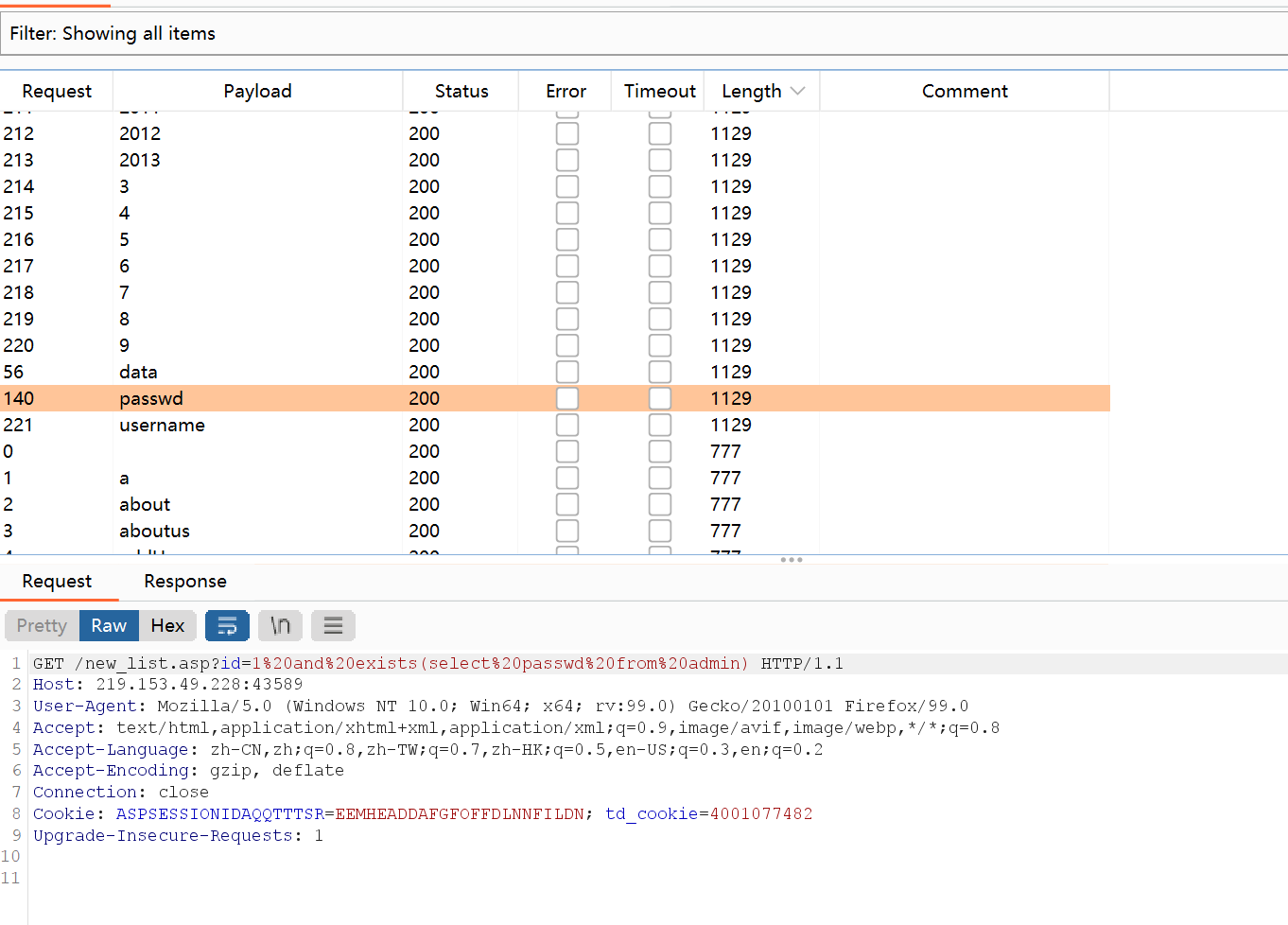Click the Filter: Showing all items bar
This screenshot has width=1288, height=925.
pyautogui.click(x=644, y=33)
